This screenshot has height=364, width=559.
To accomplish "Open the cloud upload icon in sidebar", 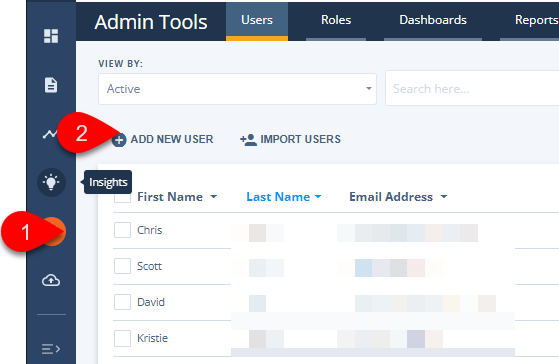I will click(51, 281).
